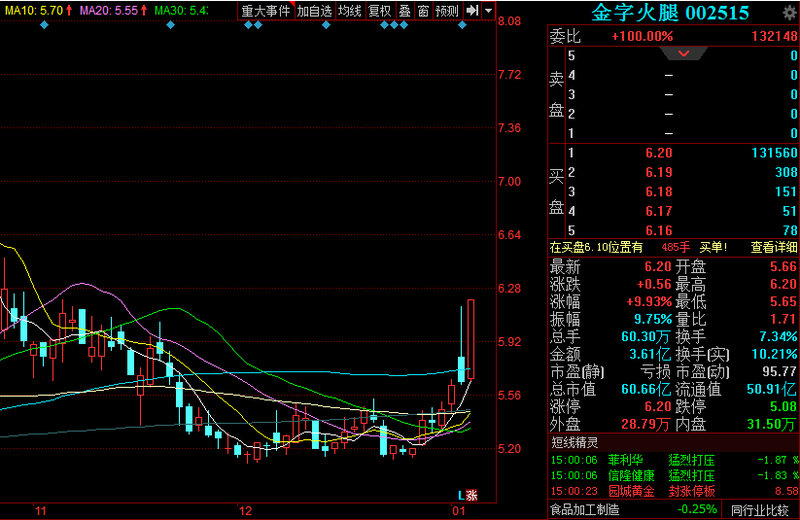Click the blue L marker at chart bottom
The height and width of the screenshot is (520, 800).
point(461,495)
